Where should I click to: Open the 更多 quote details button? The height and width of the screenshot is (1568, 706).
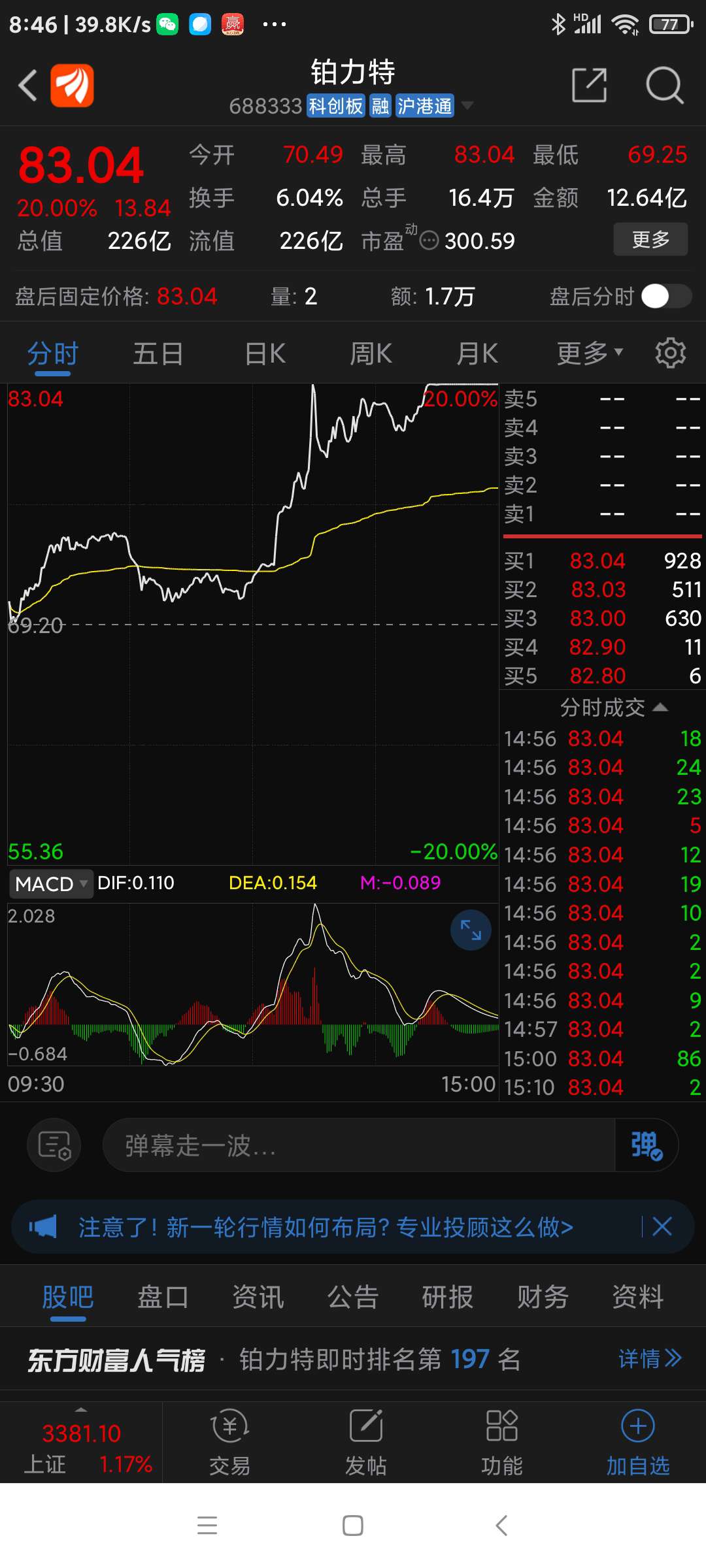tap(650, 239)
